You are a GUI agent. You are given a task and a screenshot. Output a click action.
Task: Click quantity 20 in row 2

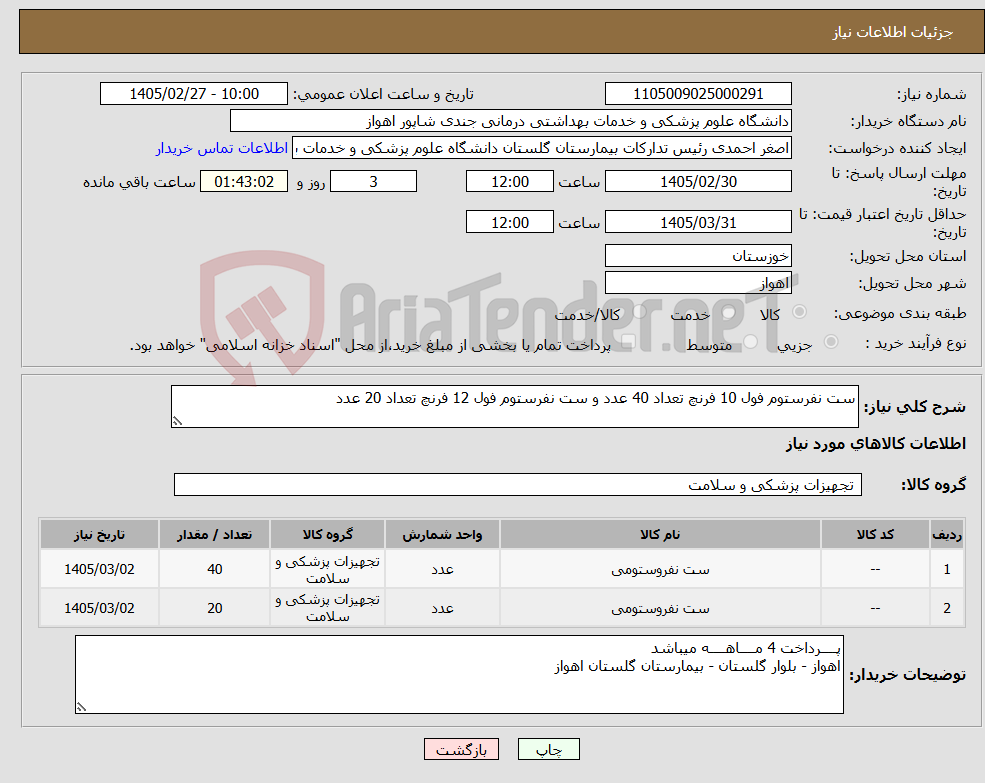click(x=214, y=608)
